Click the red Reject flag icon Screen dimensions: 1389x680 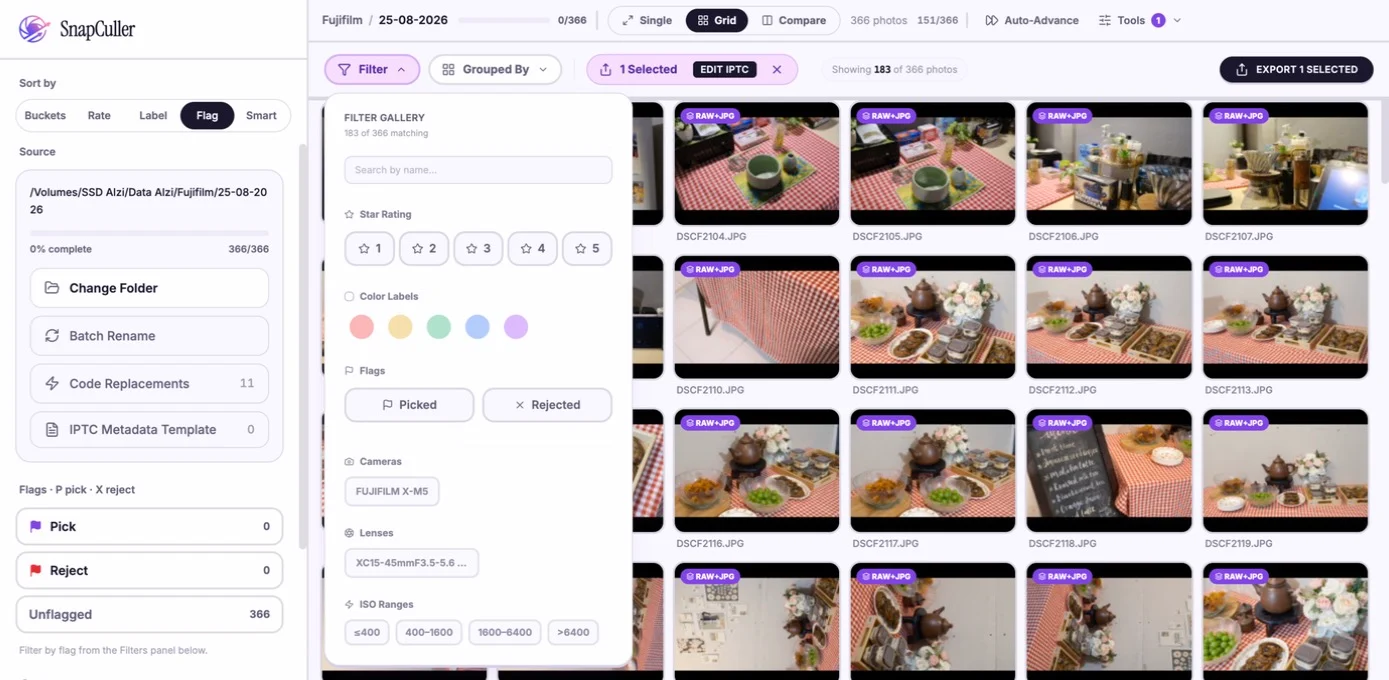(x=36, y=570)
